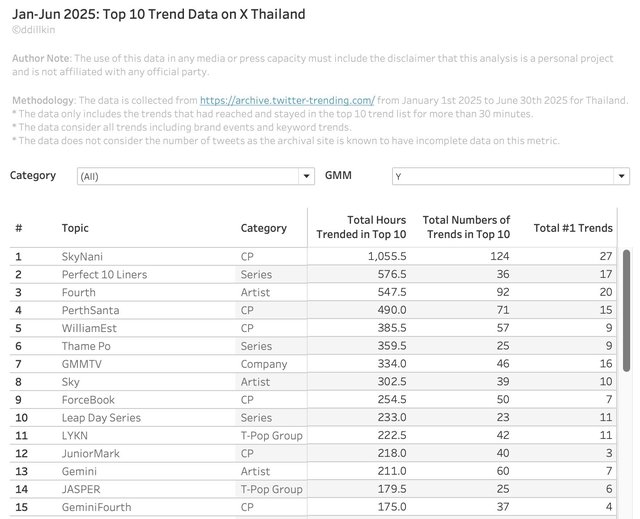This screenshot has width=640, height=519.
Task: Select the SkyNani row
Action: tap(313, 256)
